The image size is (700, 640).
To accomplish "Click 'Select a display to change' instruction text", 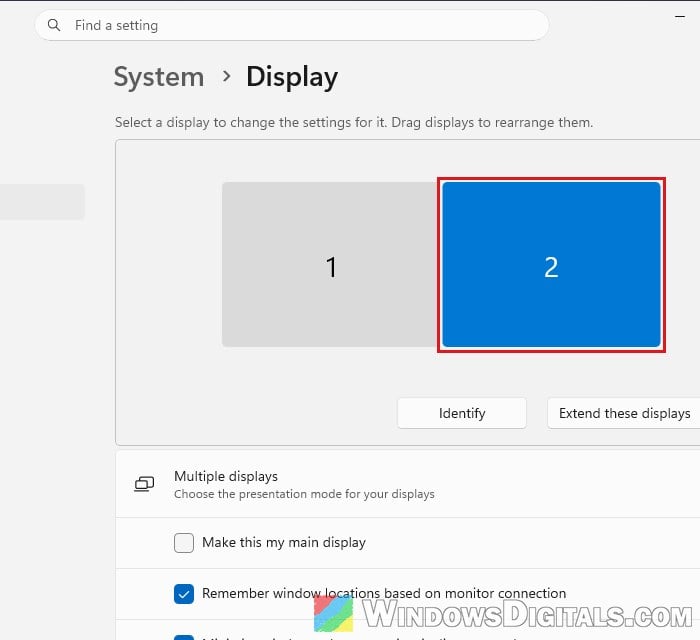I will coord(354,122).
